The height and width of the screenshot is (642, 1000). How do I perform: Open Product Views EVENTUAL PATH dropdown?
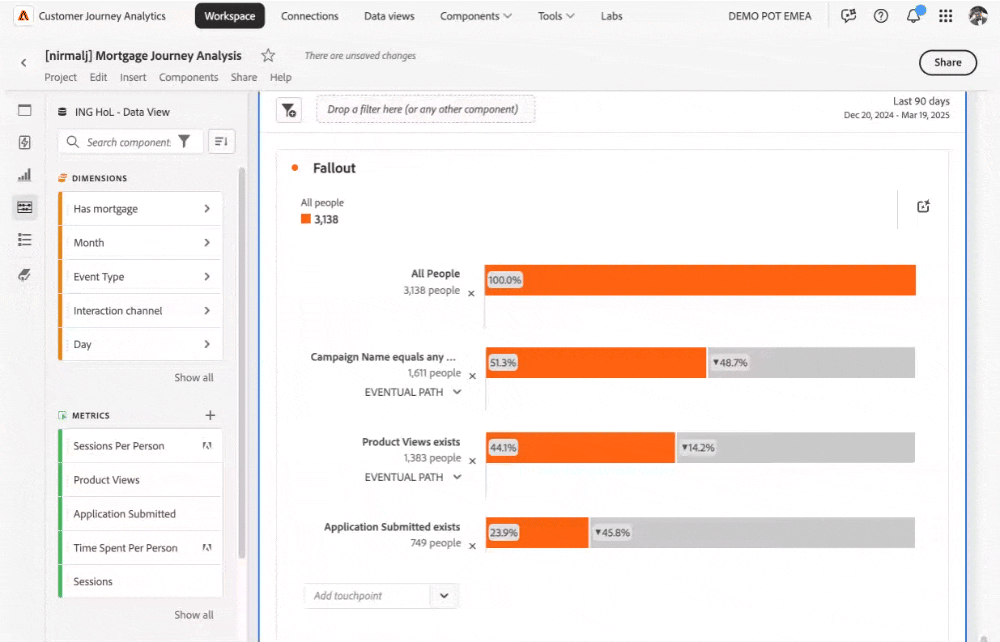[x=413, y=477]
